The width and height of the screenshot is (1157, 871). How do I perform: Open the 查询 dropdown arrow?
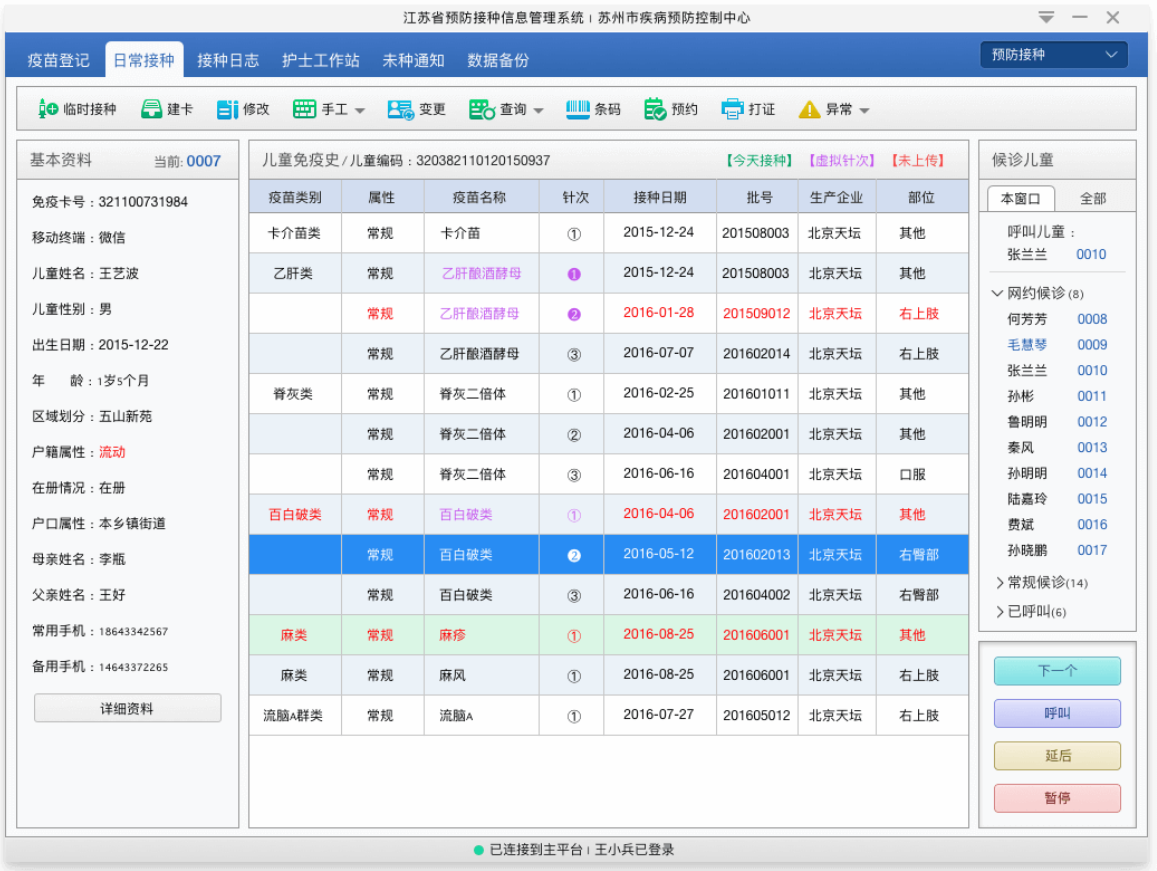[539, 111]
